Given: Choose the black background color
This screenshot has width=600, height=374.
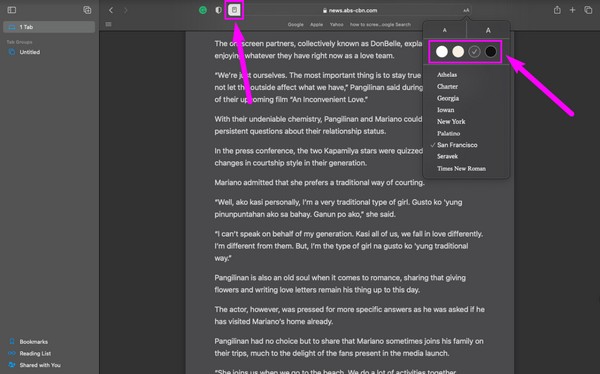Looking at the screenshot, I should click(491, 52).
